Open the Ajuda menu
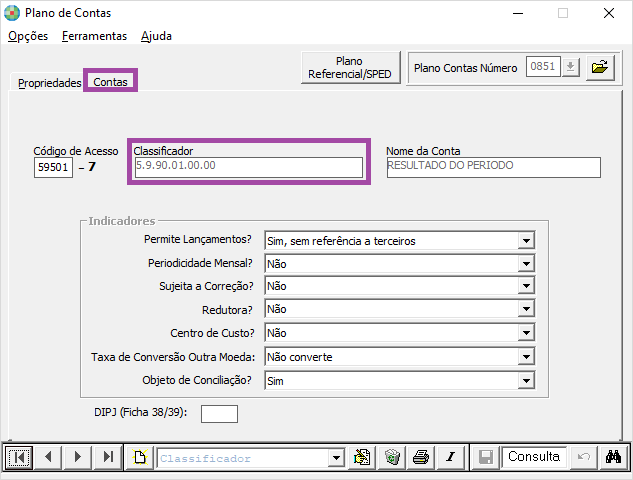 (x=156, y=36)
